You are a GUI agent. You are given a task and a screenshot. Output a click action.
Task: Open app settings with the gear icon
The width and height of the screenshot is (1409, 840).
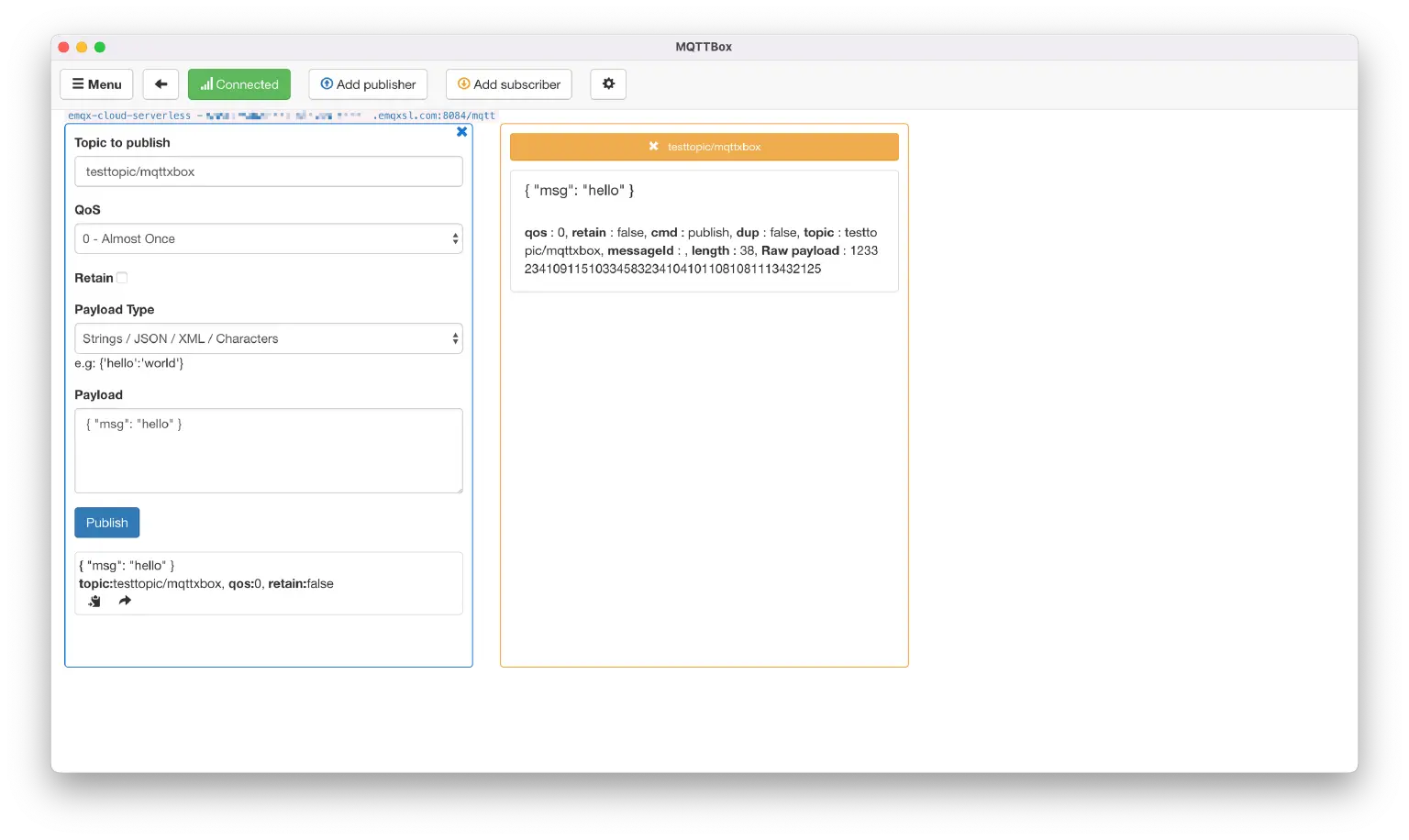(x=608, y=83)
